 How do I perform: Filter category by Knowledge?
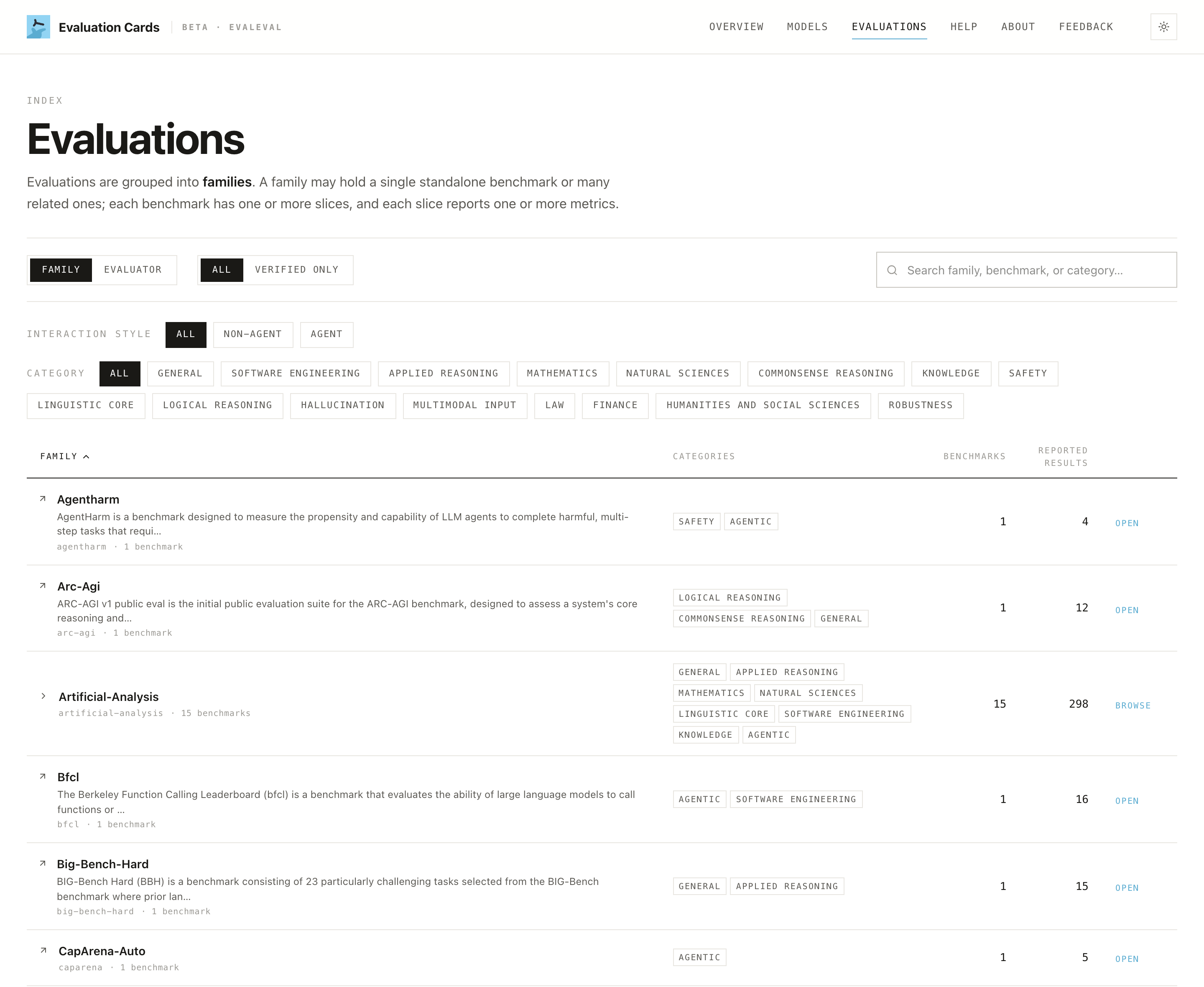pos(951,373)
